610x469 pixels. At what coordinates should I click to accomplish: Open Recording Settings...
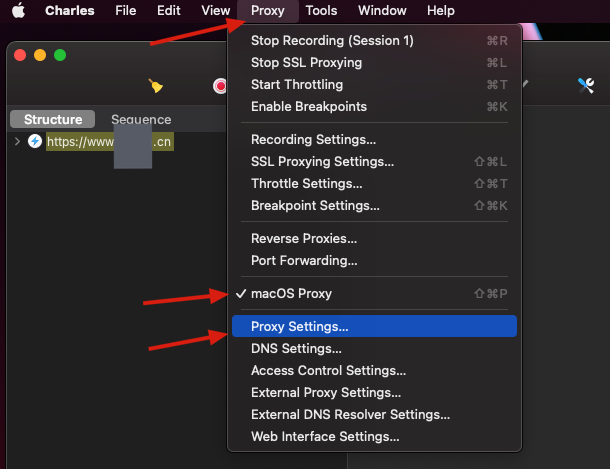point(374,140)
